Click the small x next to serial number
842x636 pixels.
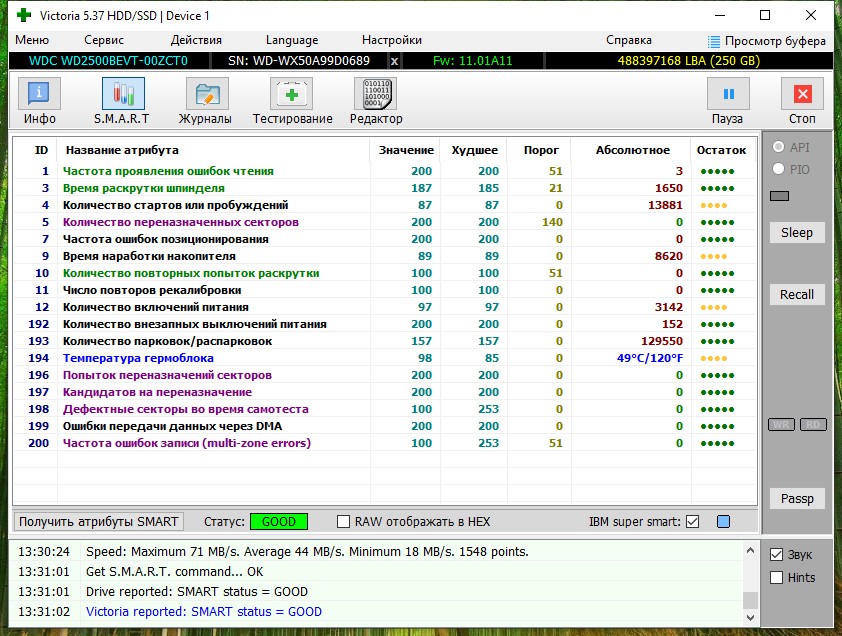394,61
